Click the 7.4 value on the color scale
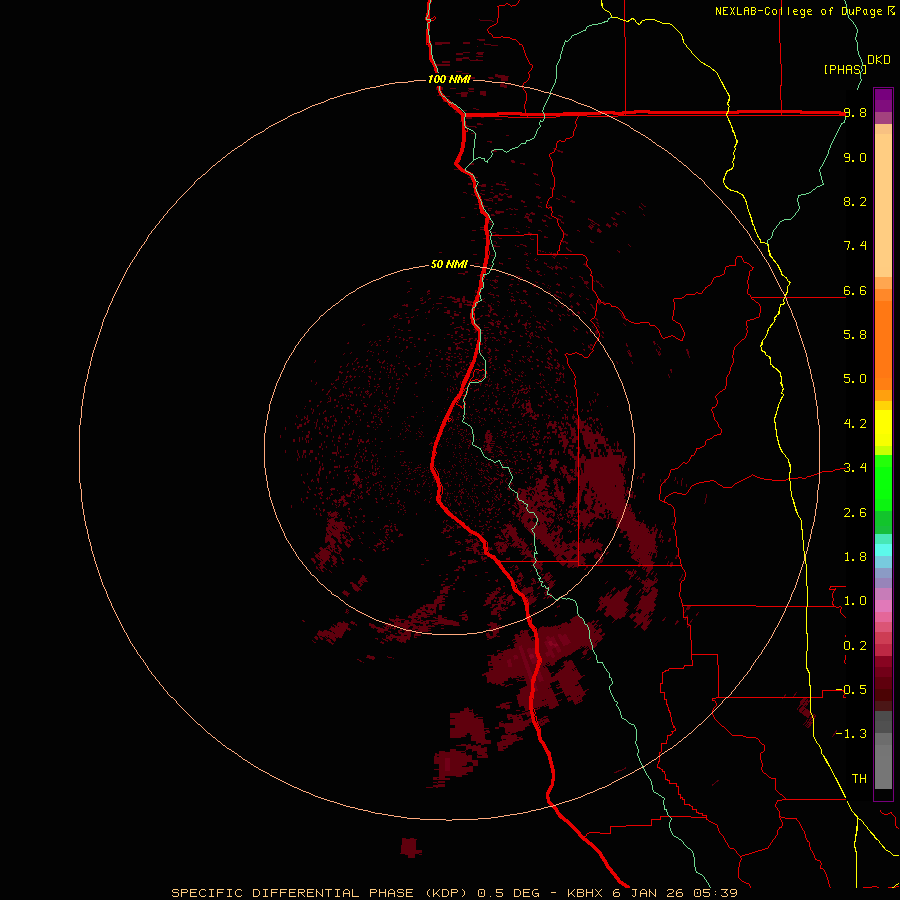 [855, 246]
